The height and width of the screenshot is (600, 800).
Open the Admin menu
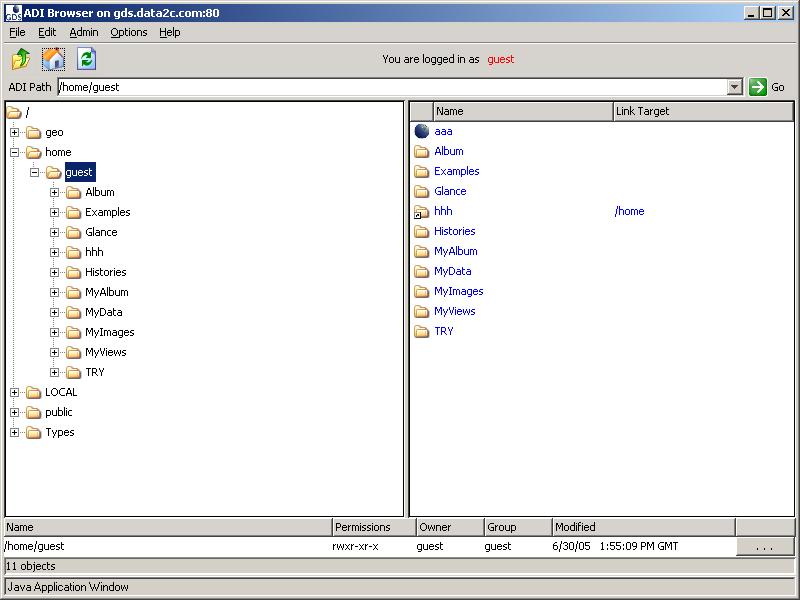[x=84, y=32]
